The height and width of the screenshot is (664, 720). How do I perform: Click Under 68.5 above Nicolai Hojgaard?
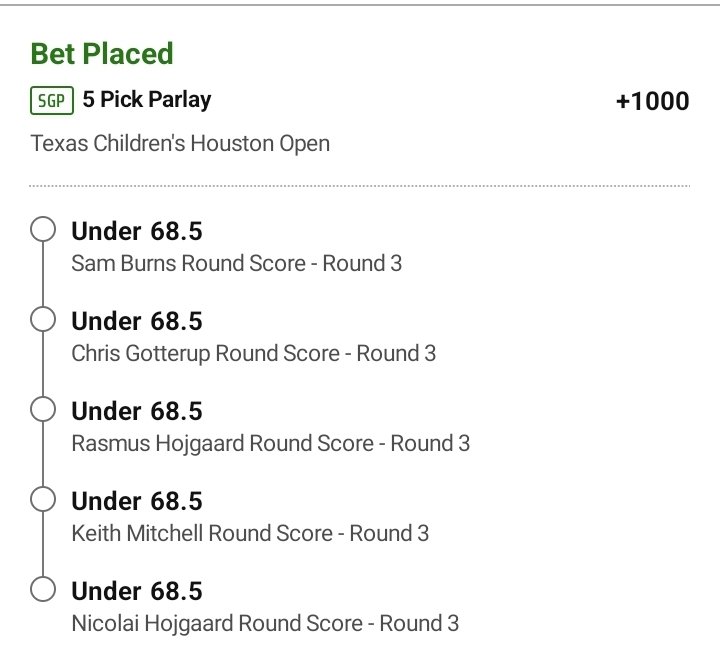point(137,590)
